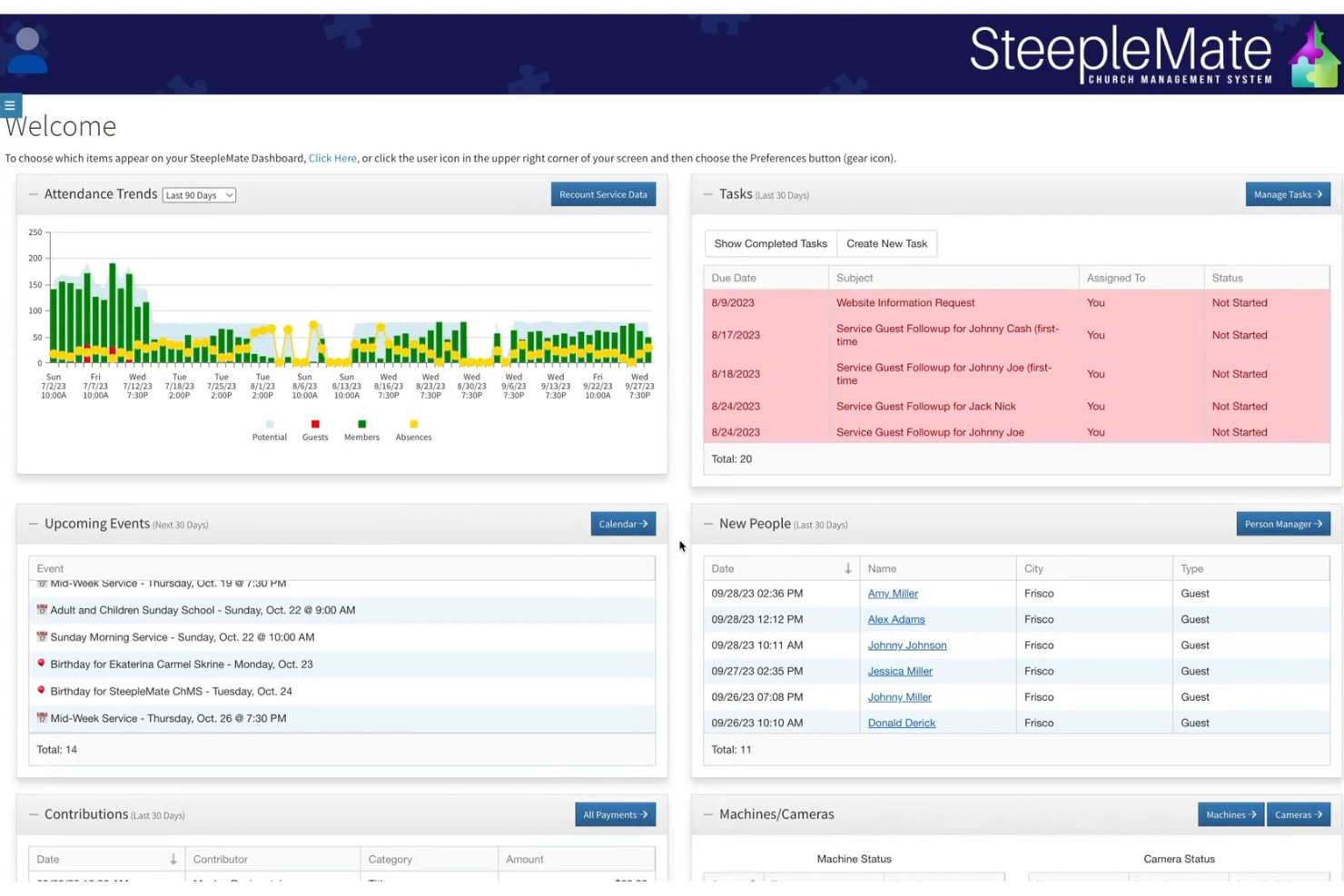This screenshot has height=896, width=1344.
Task: Toggle Absences legend swatch in chart
Action: point(413,424)
